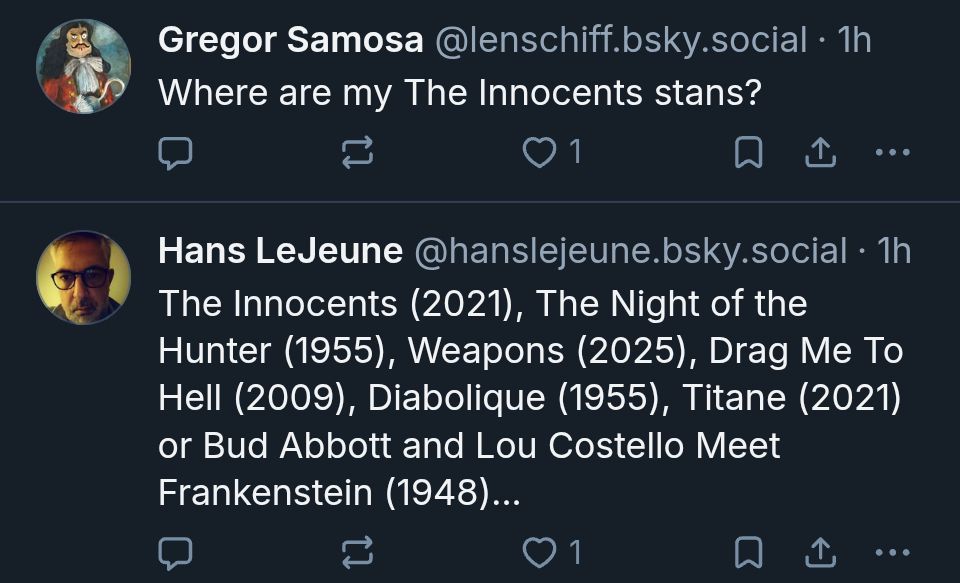Viewport: 960px width, 583px height.
Task: Click the Hans LeJeune display name
Action: [x=280, y=251]
